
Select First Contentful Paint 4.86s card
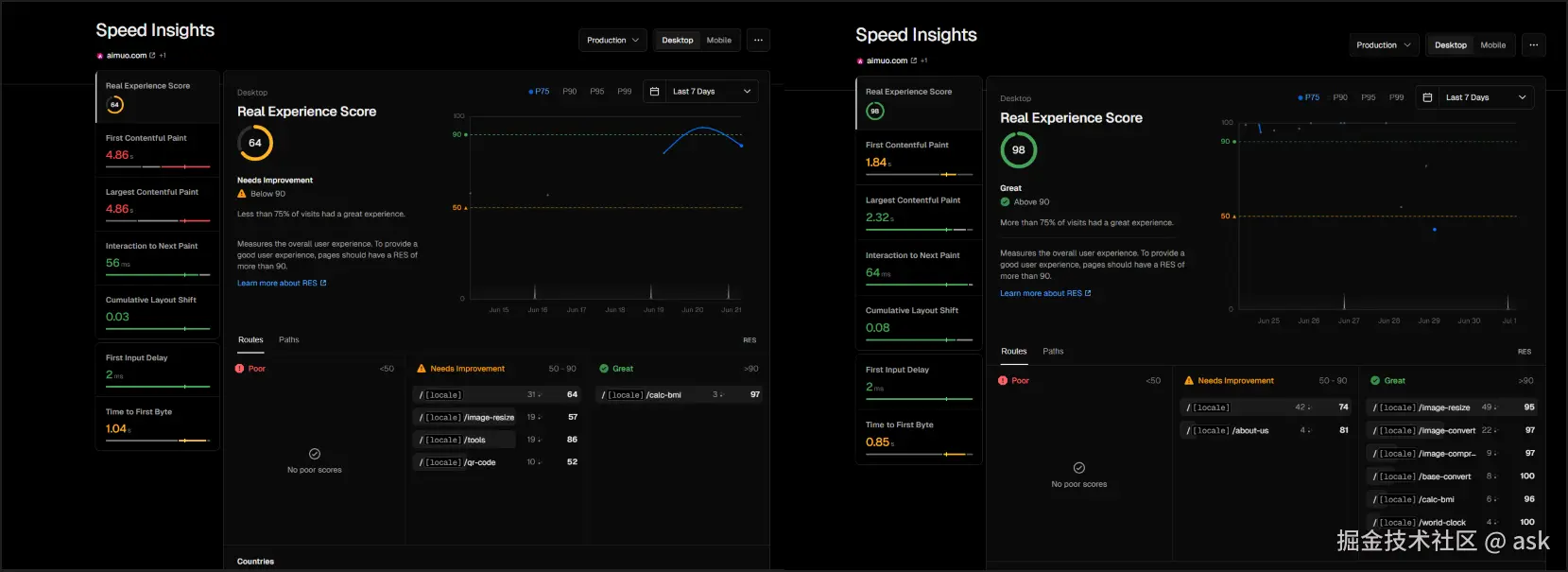point(158,151)
